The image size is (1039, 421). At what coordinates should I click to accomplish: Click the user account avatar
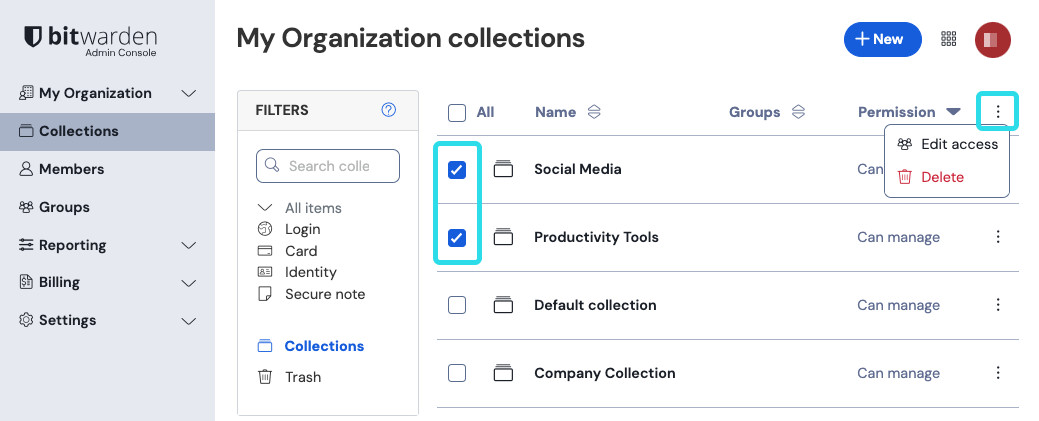(x=992, y=39)
